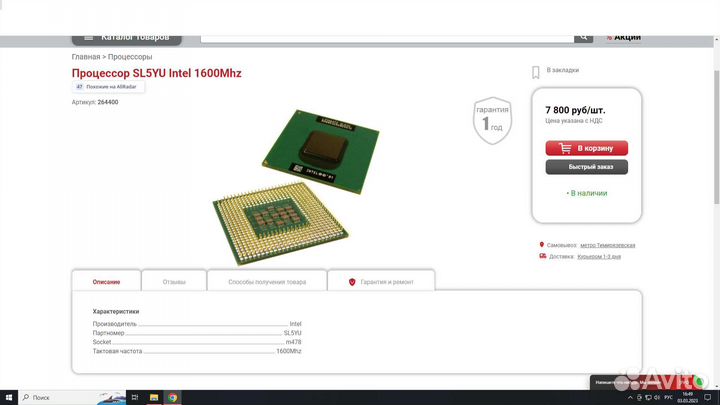Click the shield icon in warranty tab
720x405 pixels.
[352, 282]
